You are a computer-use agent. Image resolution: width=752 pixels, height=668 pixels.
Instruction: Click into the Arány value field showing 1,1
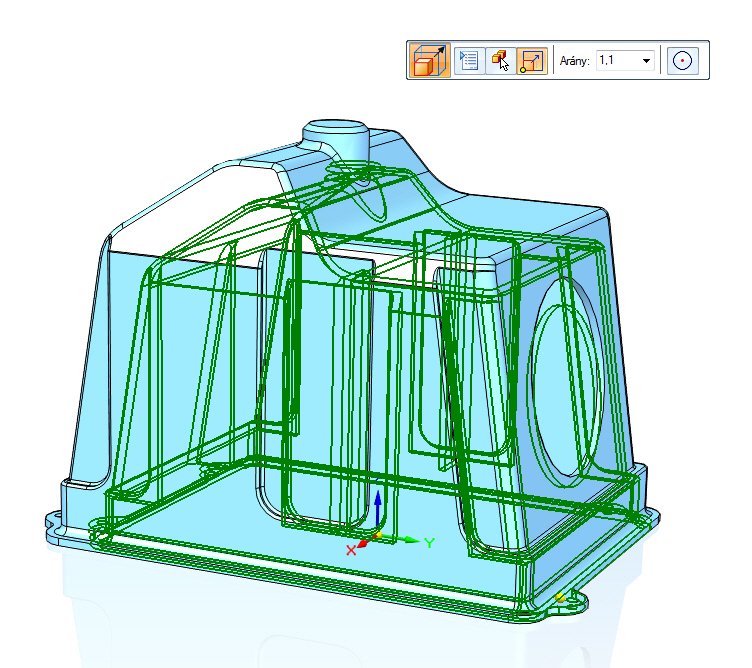[619, 61]
